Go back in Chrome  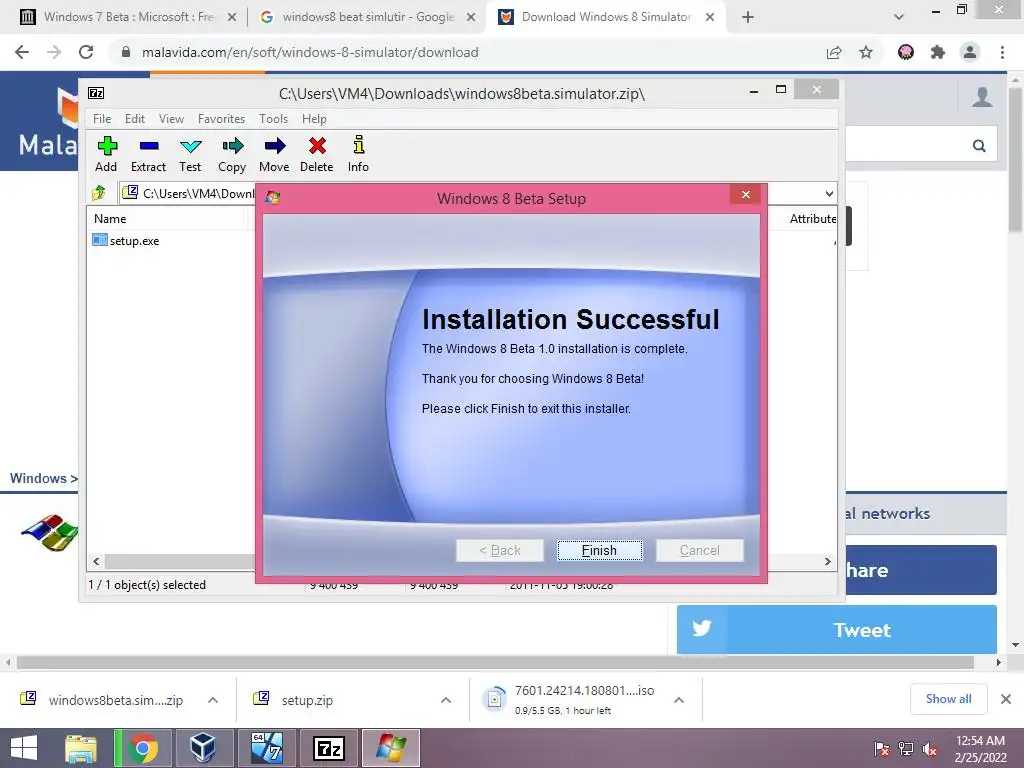tap(22, 52)
